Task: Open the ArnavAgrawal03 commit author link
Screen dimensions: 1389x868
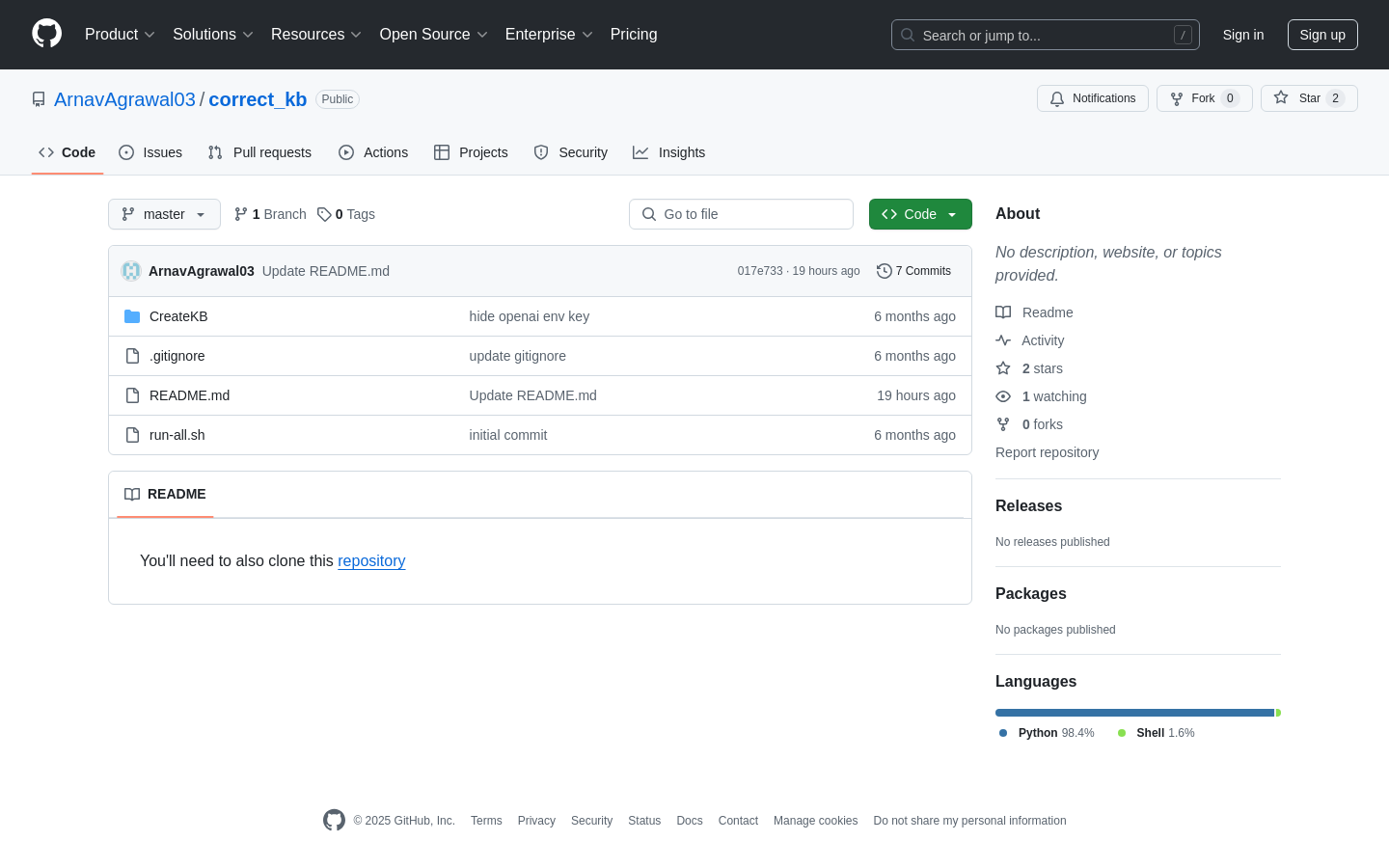Action: click(202, 271)
